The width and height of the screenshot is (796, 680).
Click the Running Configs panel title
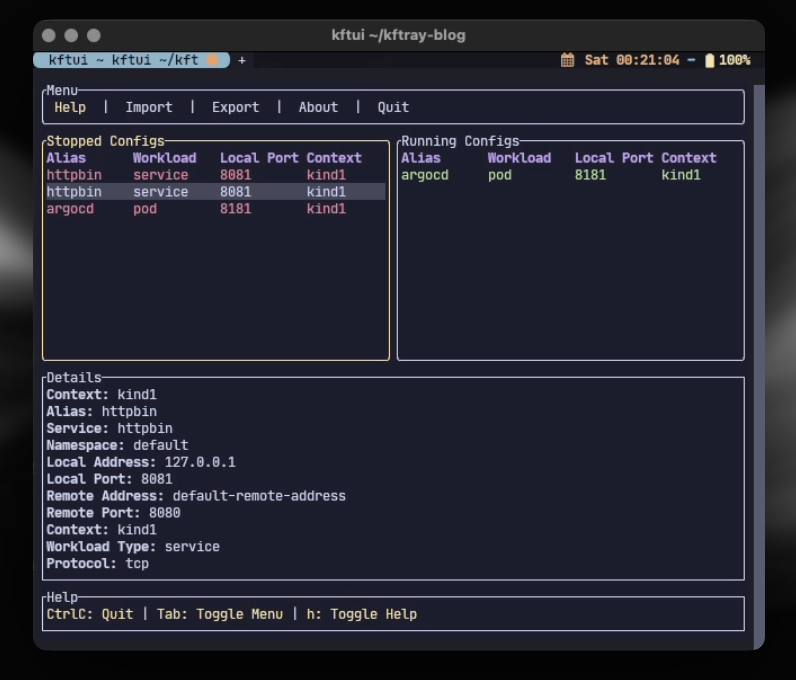pyautogui.click(x=460, y=141)
